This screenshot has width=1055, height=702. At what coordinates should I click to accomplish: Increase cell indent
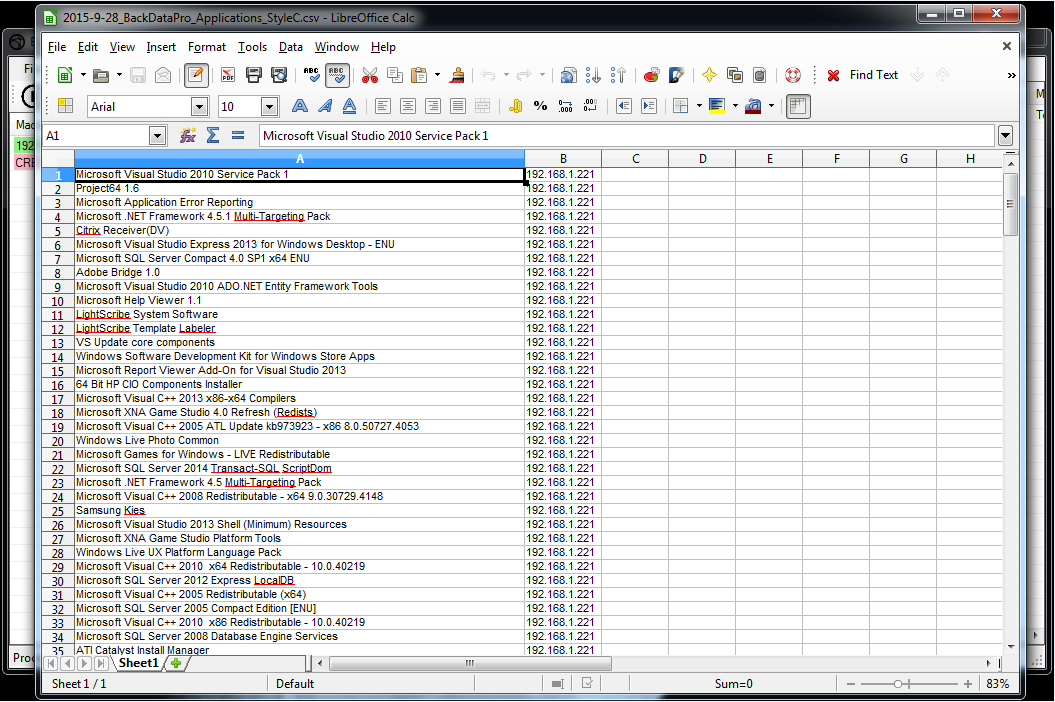(x=649, y=106)
